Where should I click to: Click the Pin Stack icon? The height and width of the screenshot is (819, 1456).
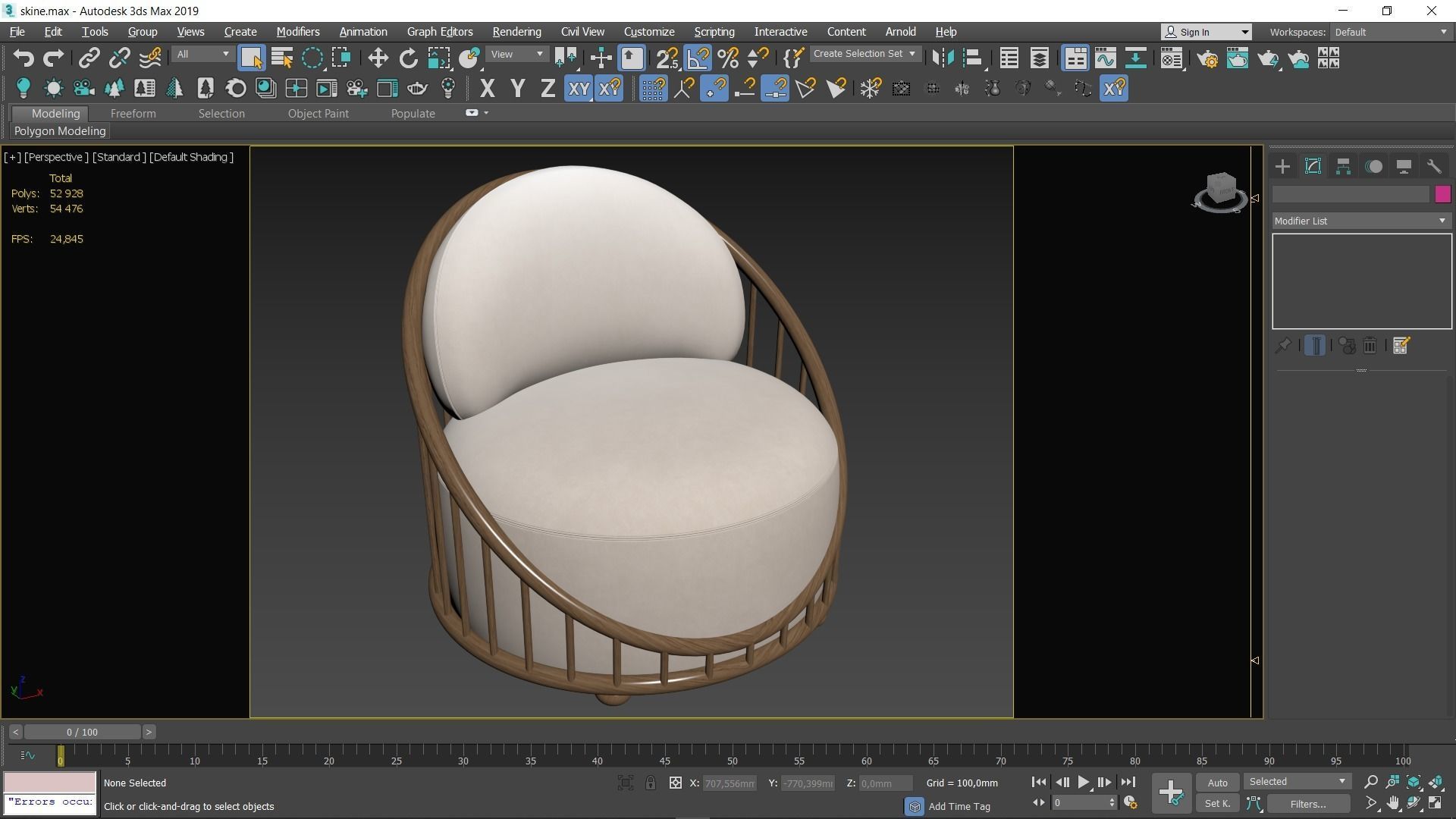point(1282,346)
